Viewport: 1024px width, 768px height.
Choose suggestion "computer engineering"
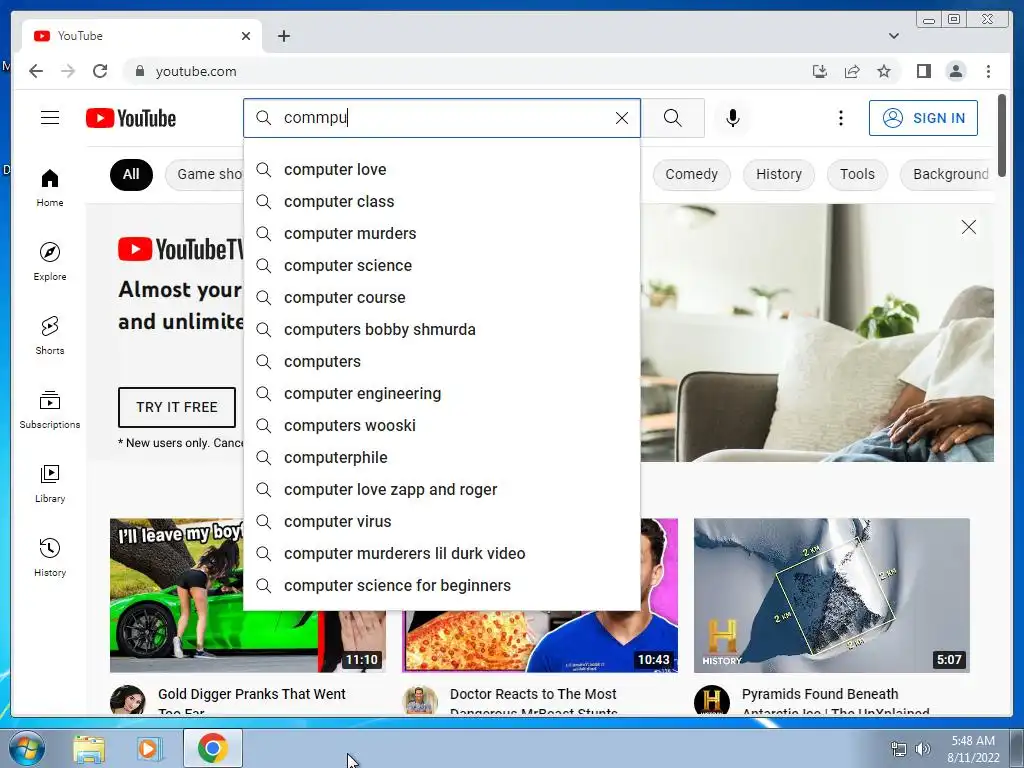[x=441, y=393]
